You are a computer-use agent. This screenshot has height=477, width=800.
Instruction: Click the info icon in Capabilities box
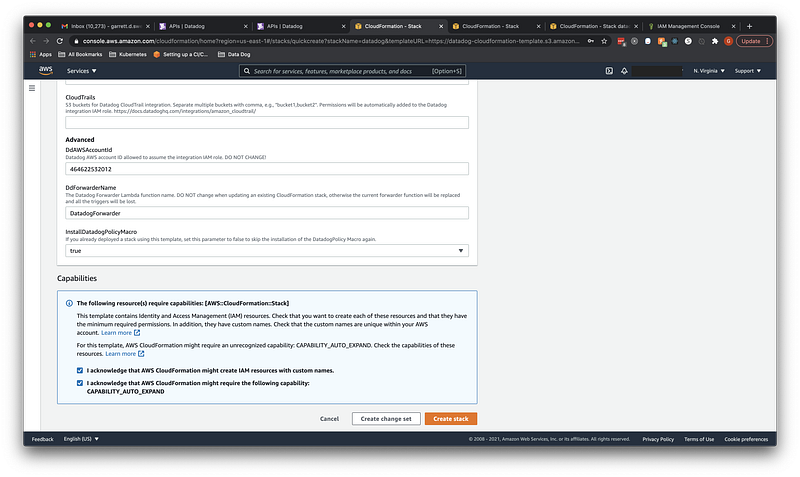point(69,303)
